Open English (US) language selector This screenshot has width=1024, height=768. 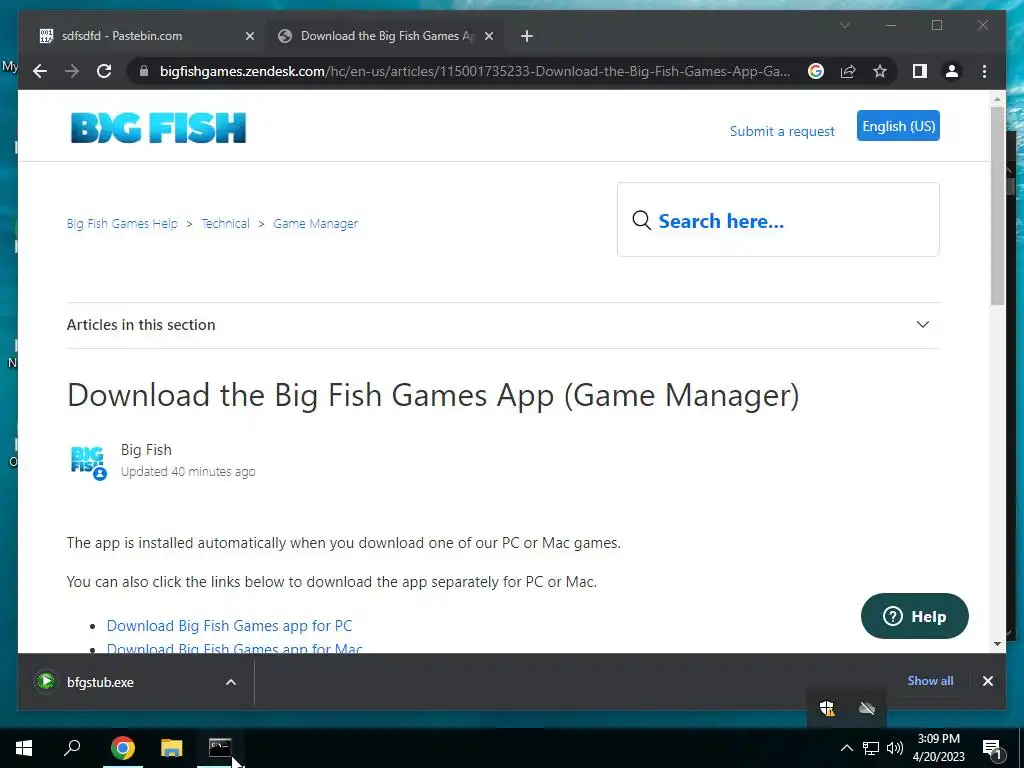pos(898,125)
